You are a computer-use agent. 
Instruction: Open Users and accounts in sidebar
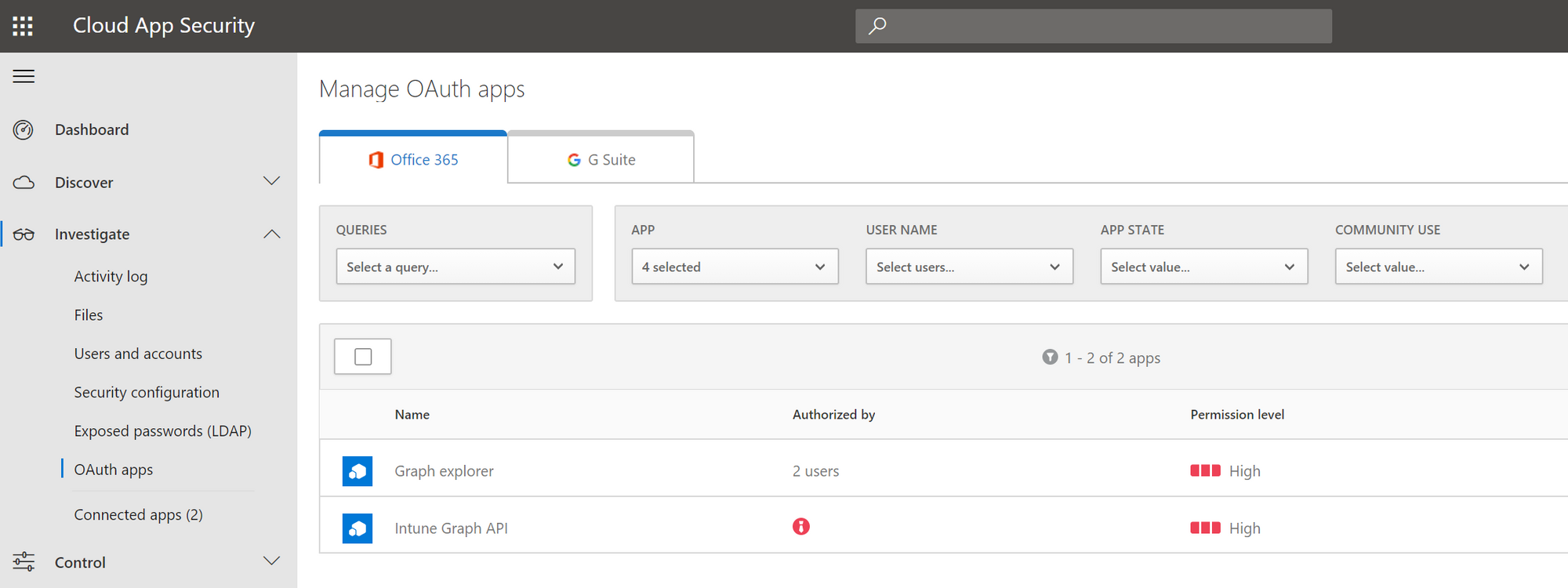[138, 354]
